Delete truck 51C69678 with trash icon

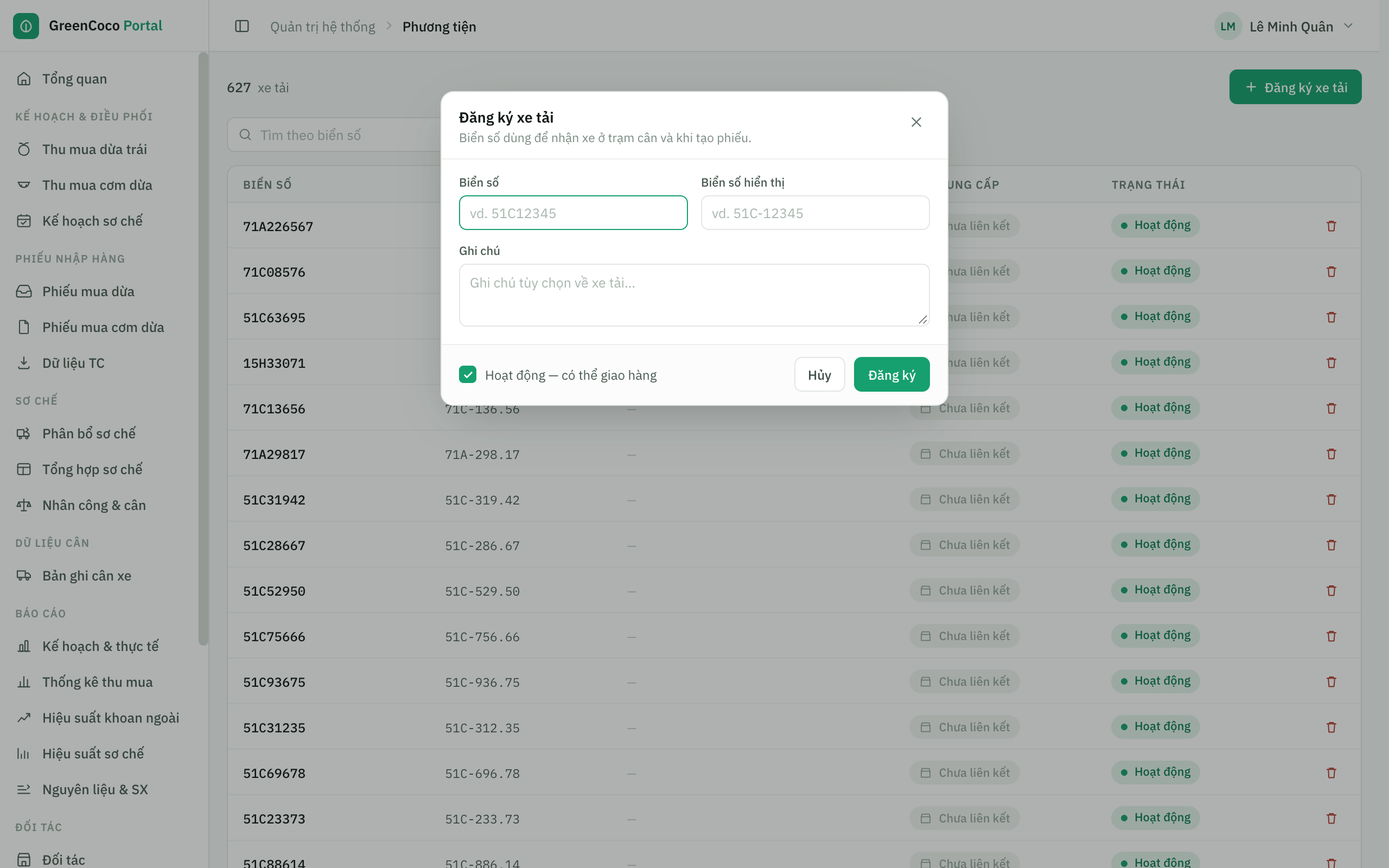[1331, 773]
